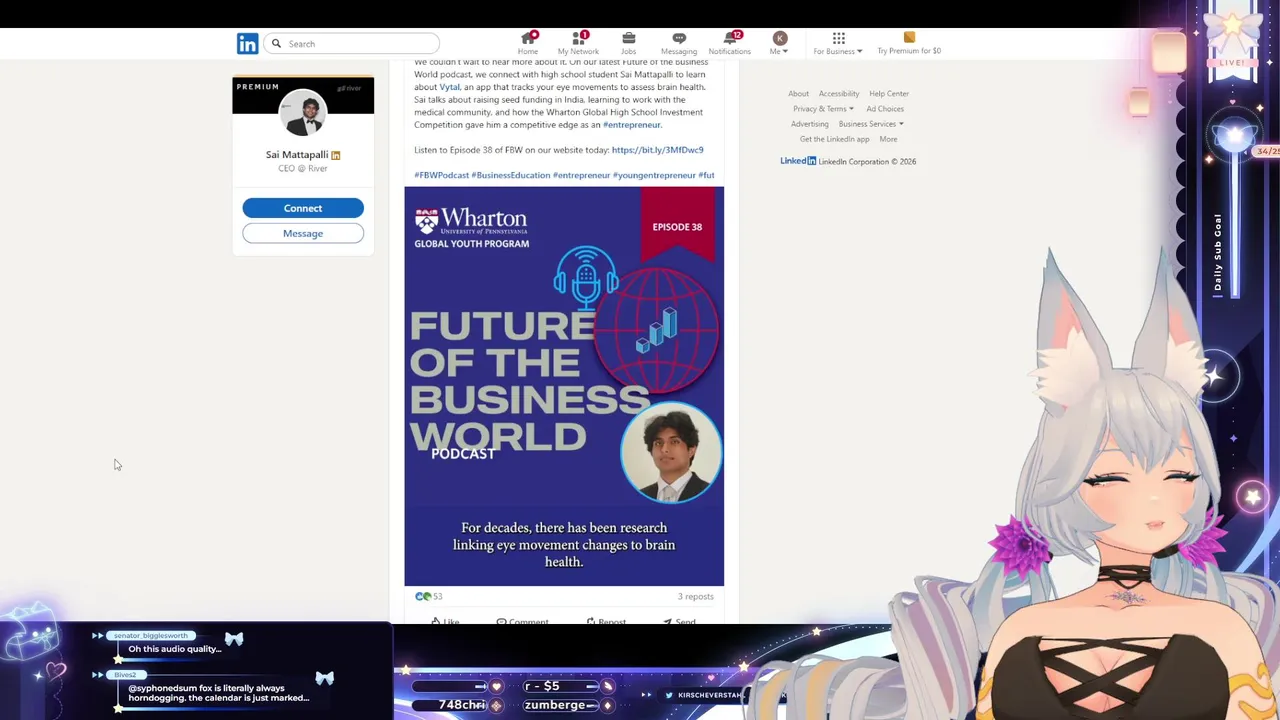
Task: Open the Wharton podcast episode image
Action: pos(564,386)
